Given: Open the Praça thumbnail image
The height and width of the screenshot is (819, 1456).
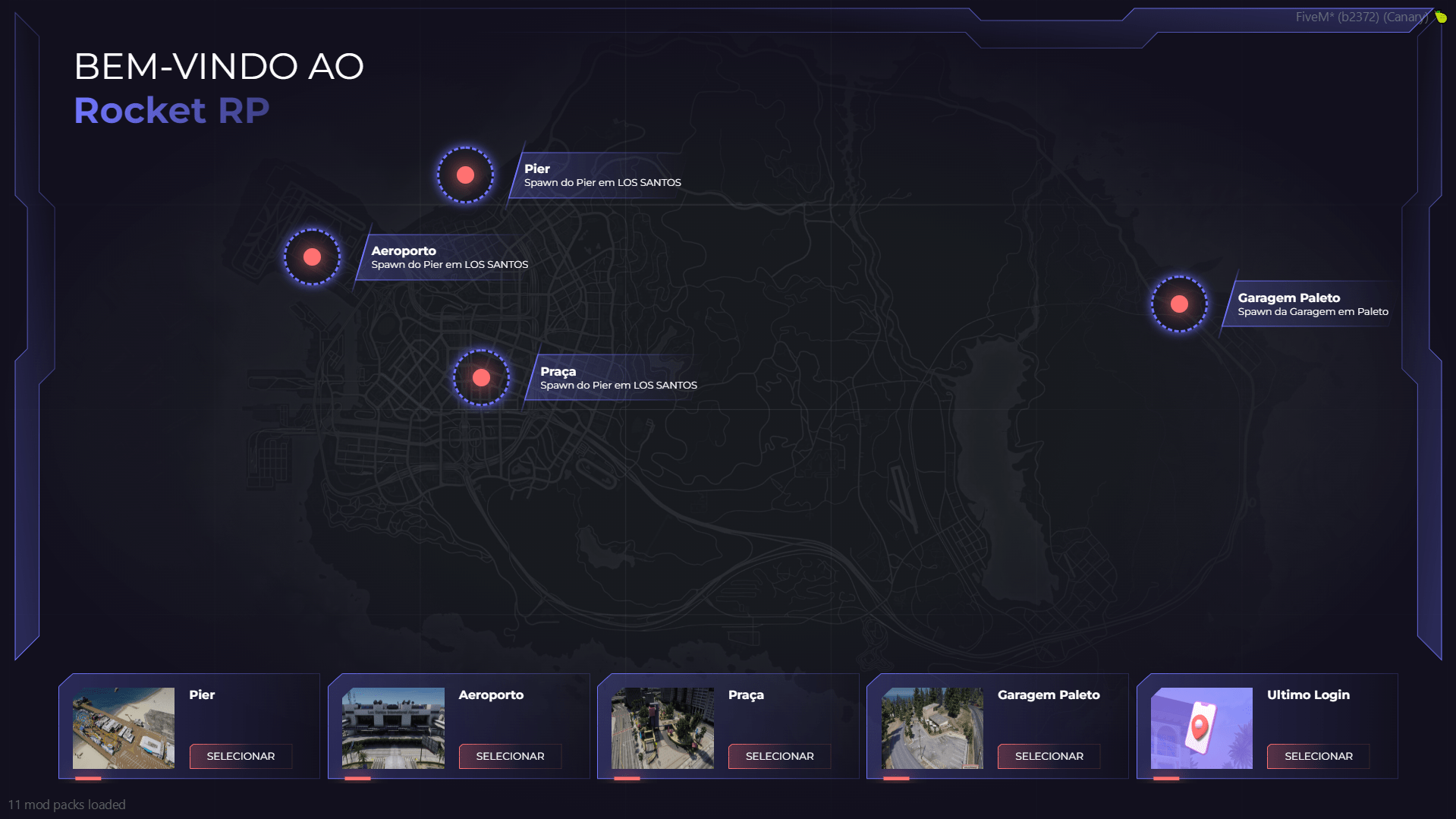Looking at the screenshot, I should [x=662, y=728].
